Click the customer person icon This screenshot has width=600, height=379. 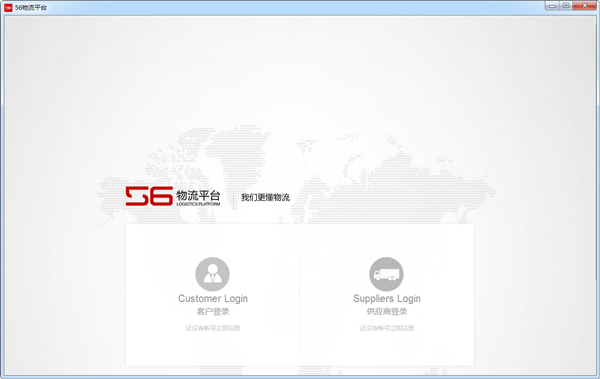click(212, 274)
